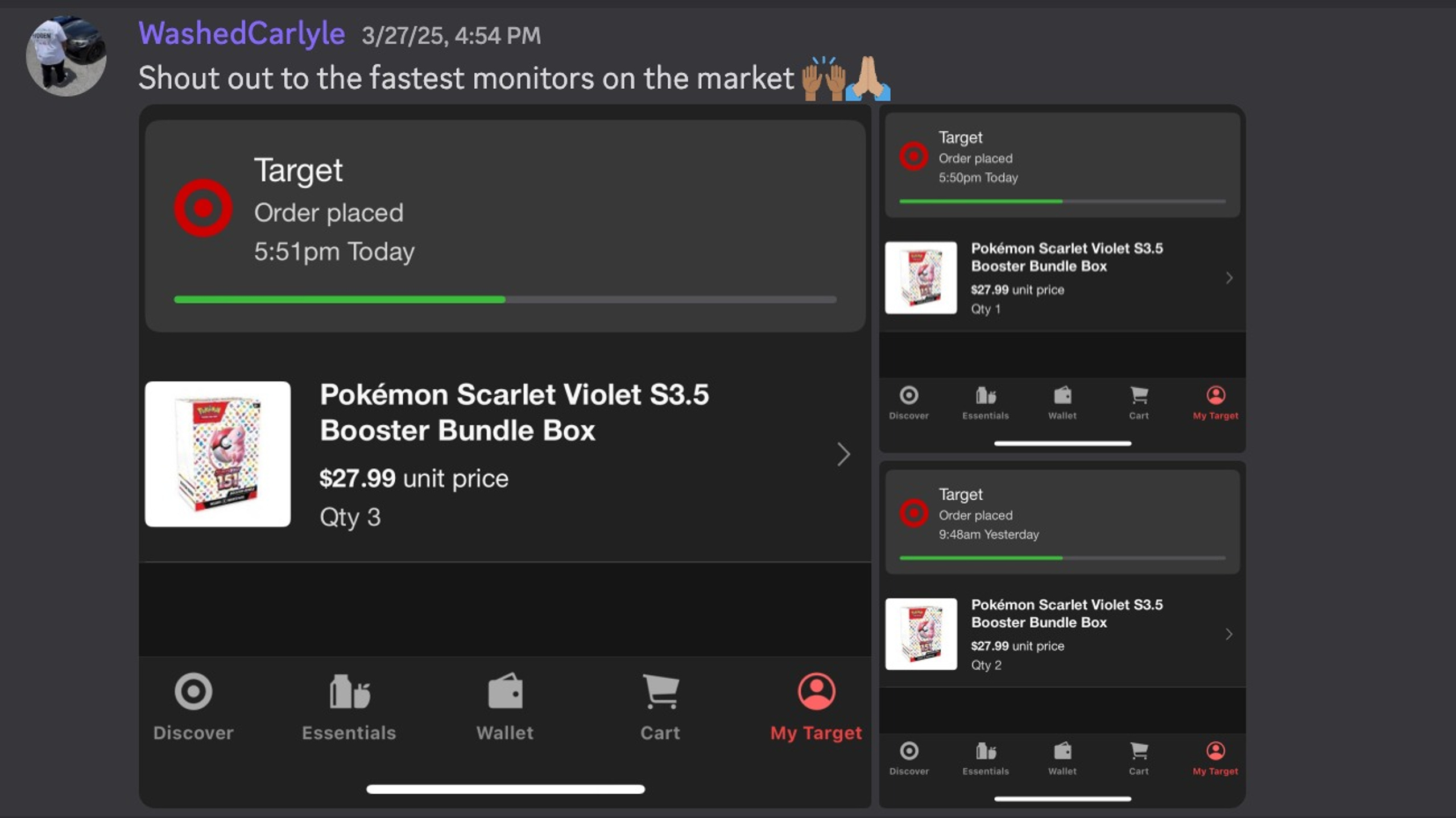Viewport: 1456px width, 818px height.
Task: Click the Target logo beside the 9:48am order
Action: [x=914, y=513]
